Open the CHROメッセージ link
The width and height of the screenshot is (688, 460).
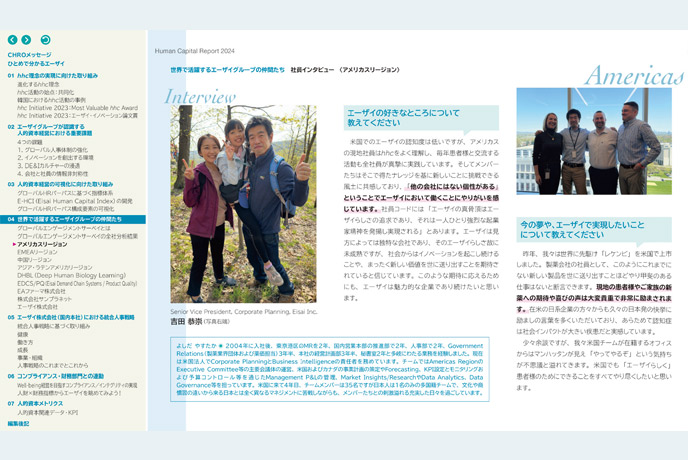point(29,55)
